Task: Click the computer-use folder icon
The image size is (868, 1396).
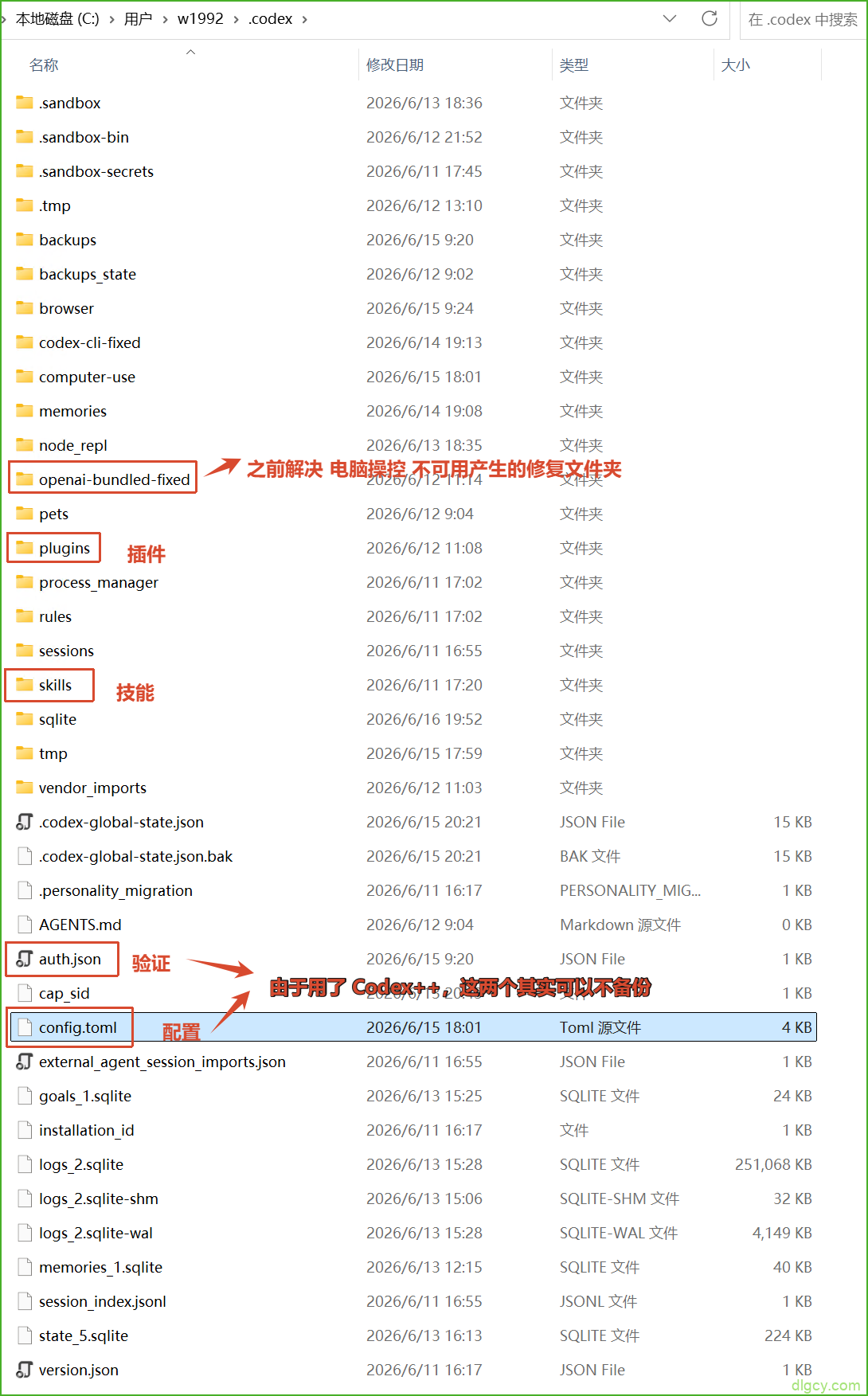Action: 25,377
